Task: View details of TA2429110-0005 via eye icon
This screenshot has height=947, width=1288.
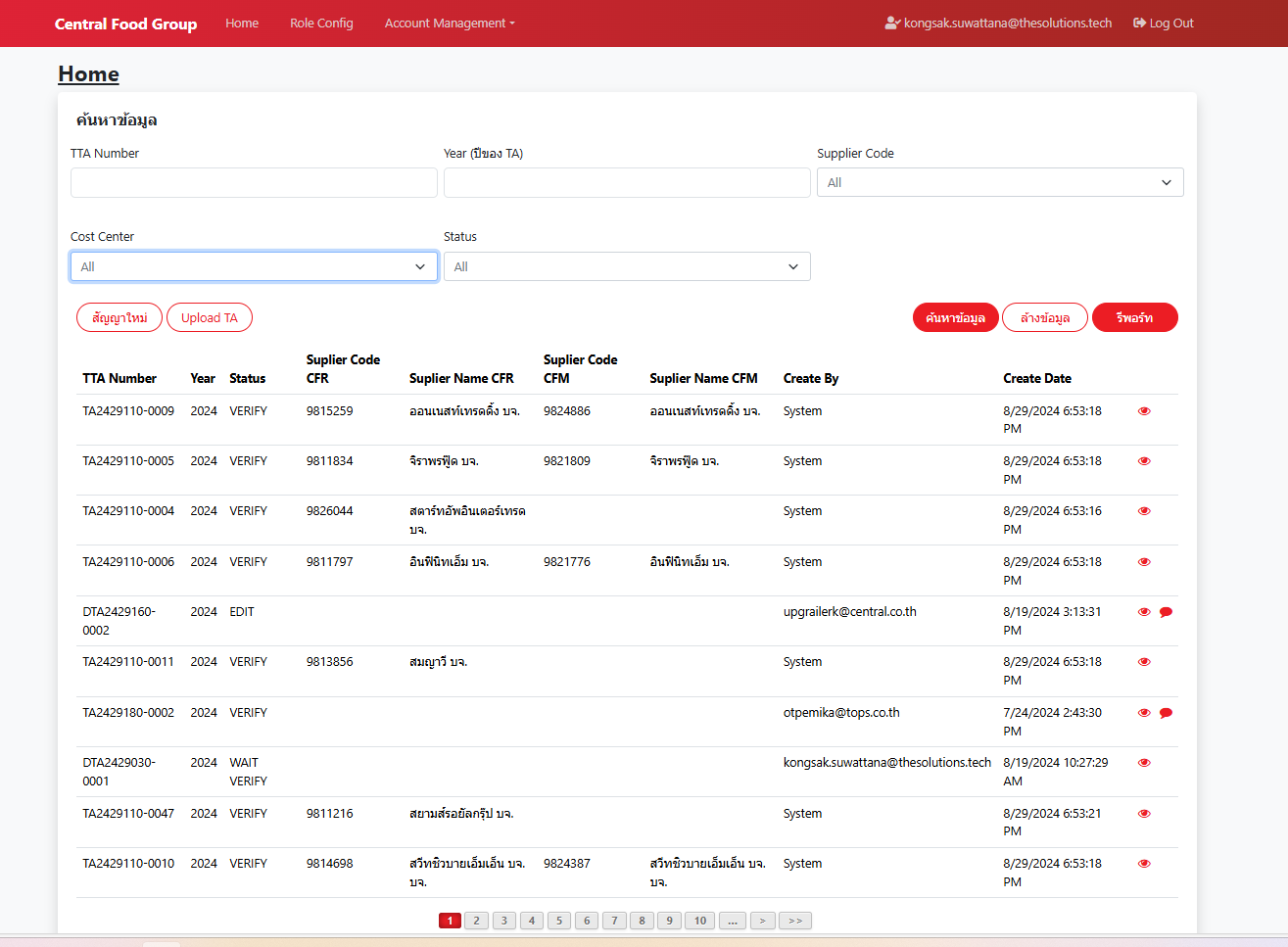Action: point(1144,461)
